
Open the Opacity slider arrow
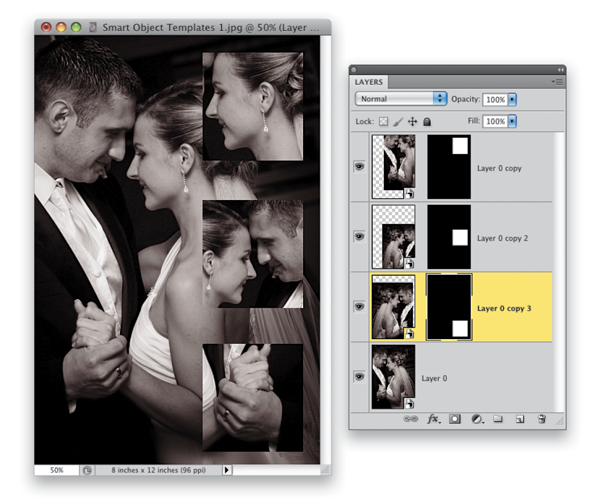click(x=512, y=99)
